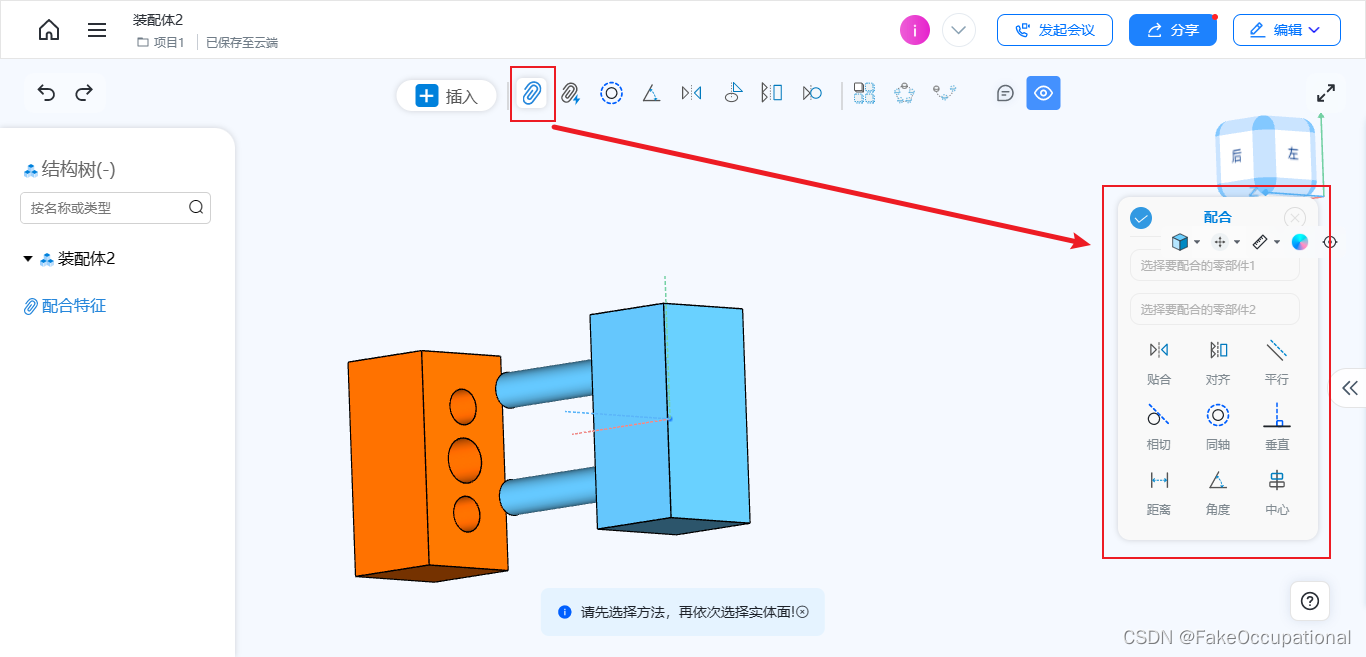Select the coincident mate toolbar icon
Viewport: 1366px width, 657px height.
tap(691, 93)
